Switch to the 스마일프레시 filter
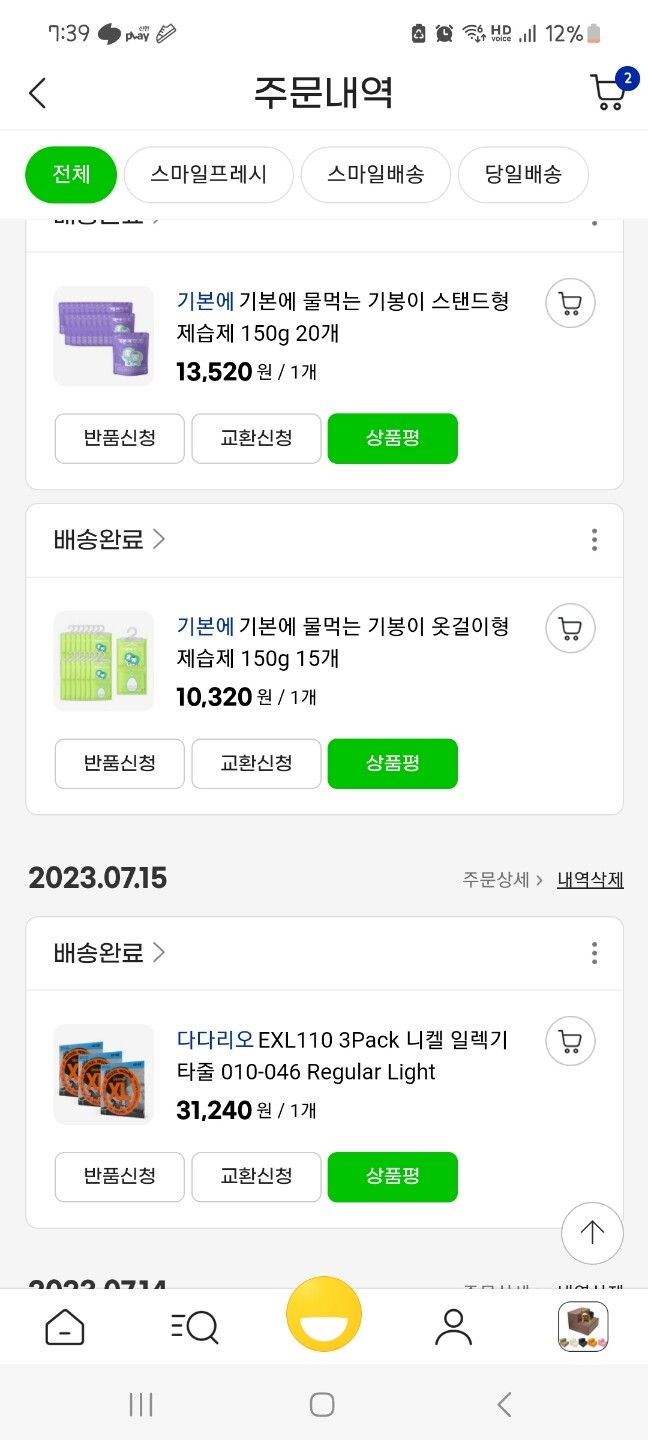This screenshot has height=1440, width=648. click(x=208, y=174)
